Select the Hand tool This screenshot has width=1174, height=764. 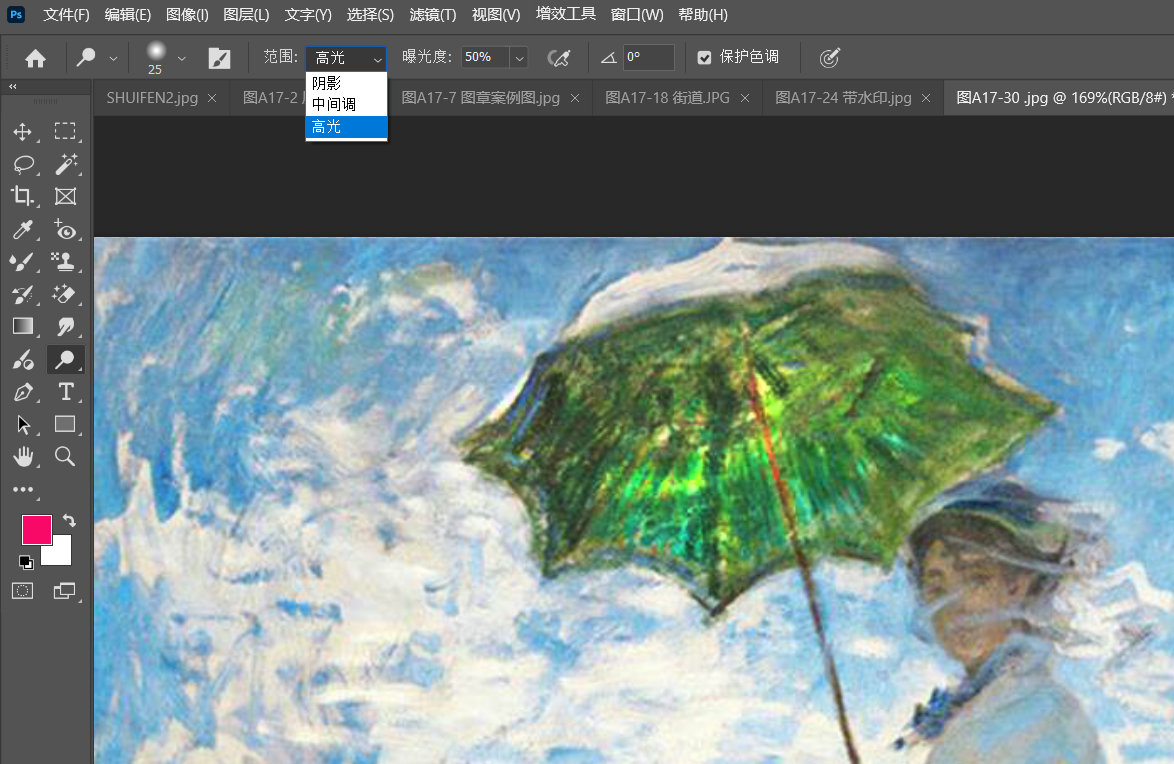pos(23,457)
